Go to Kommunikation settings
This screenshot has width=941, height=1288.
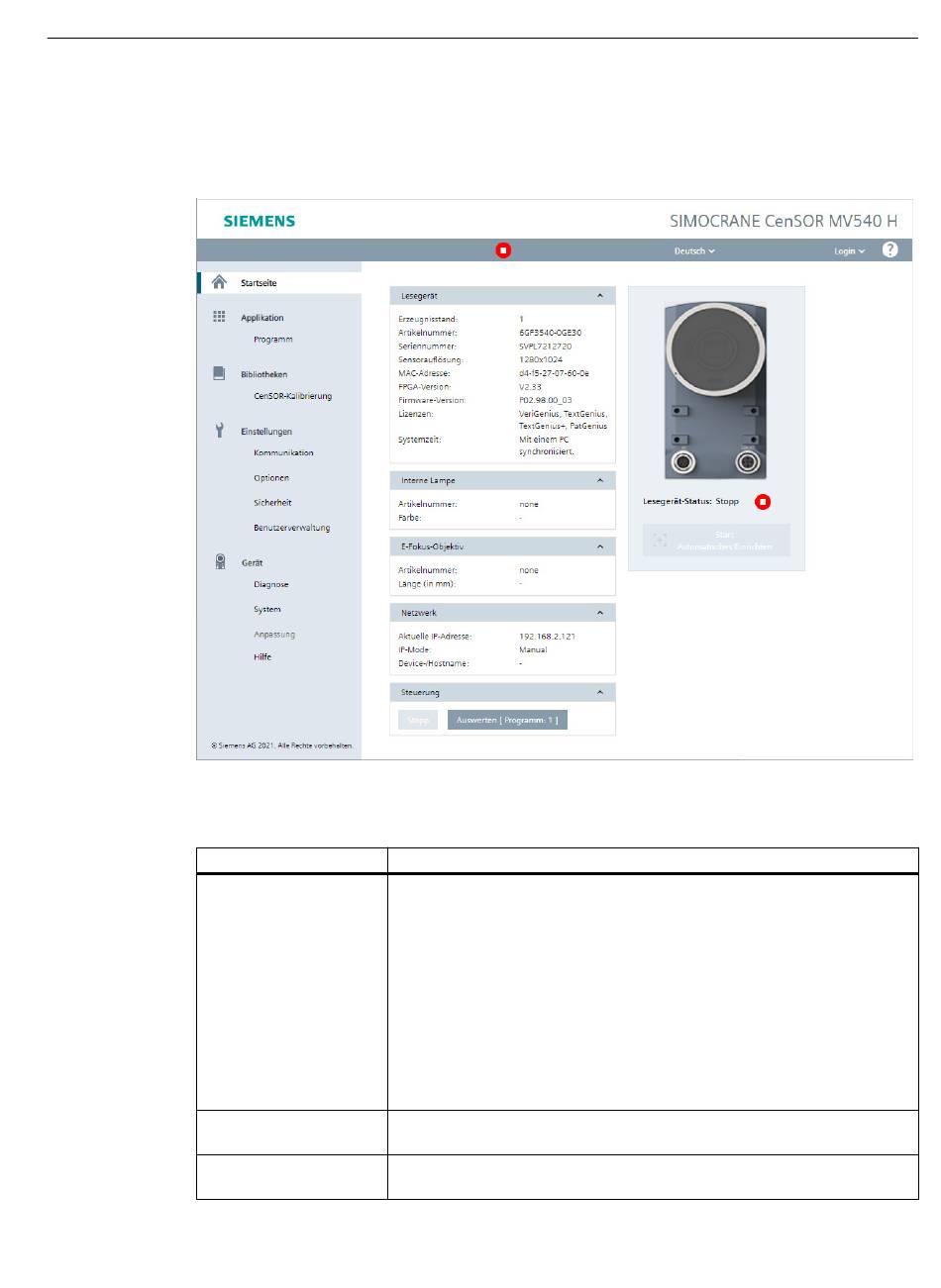(283, 452)
